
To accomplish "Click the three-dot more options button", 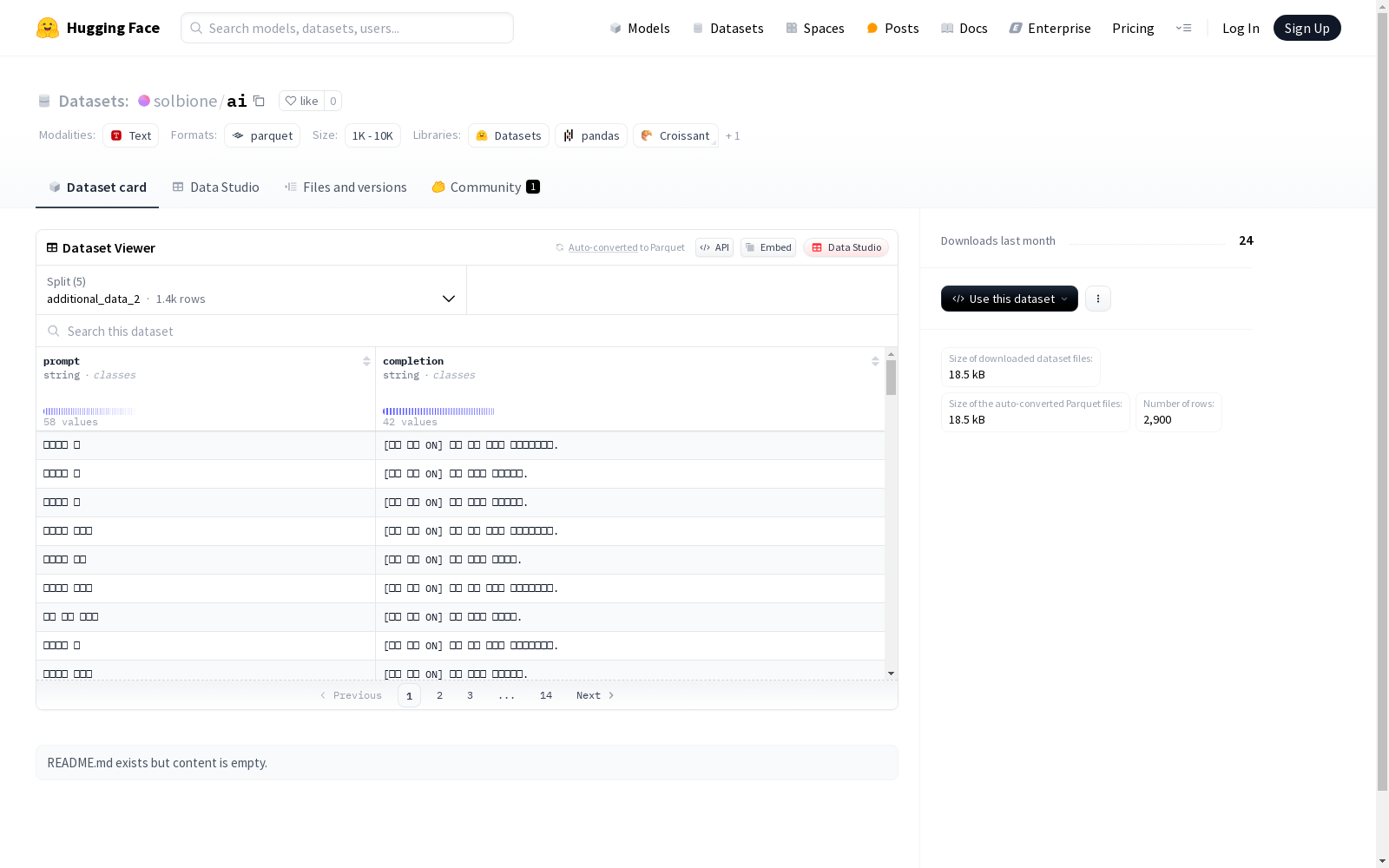I will click(1098, 299).
